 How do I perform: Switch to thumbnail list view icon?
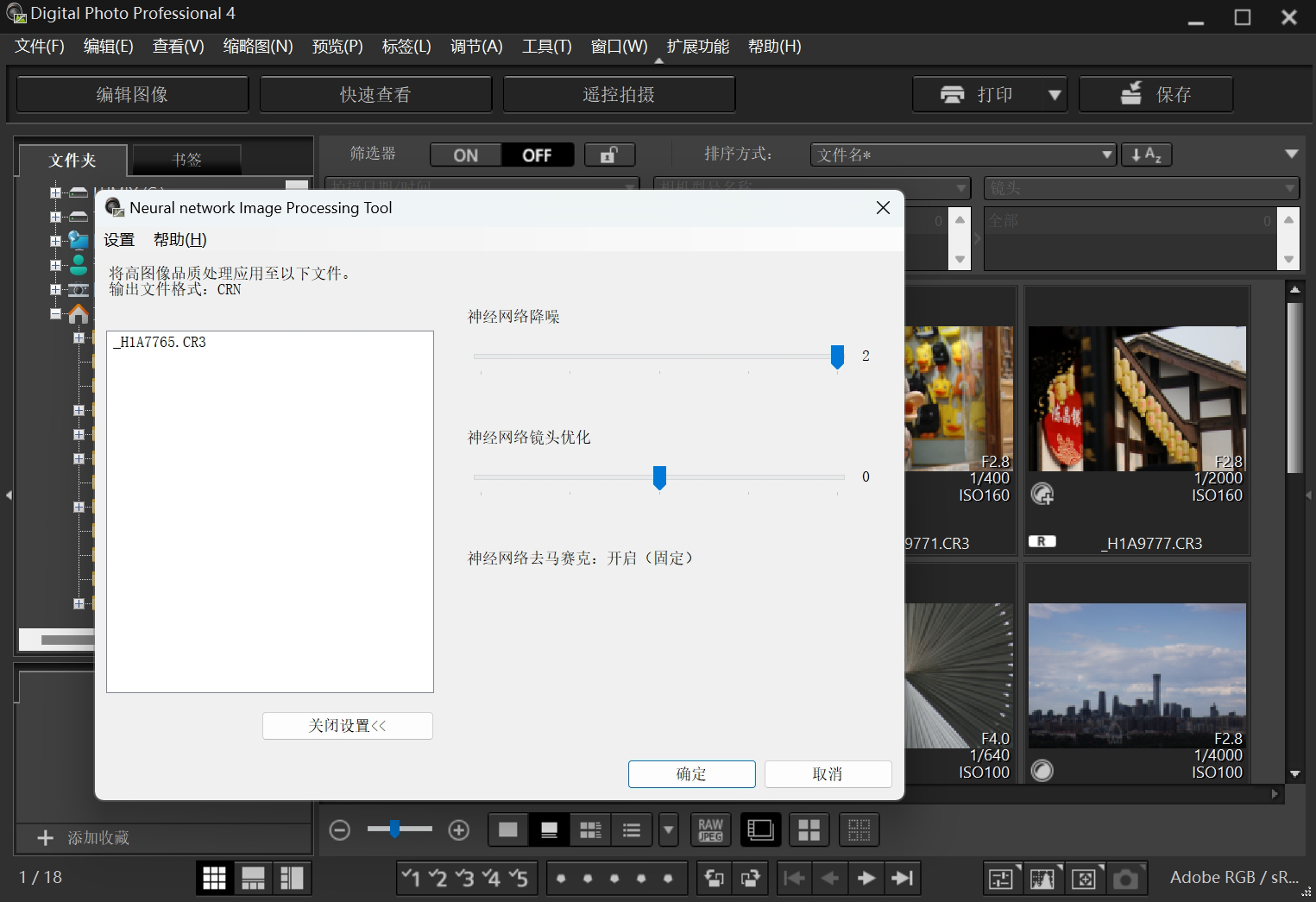pos(631,829)
